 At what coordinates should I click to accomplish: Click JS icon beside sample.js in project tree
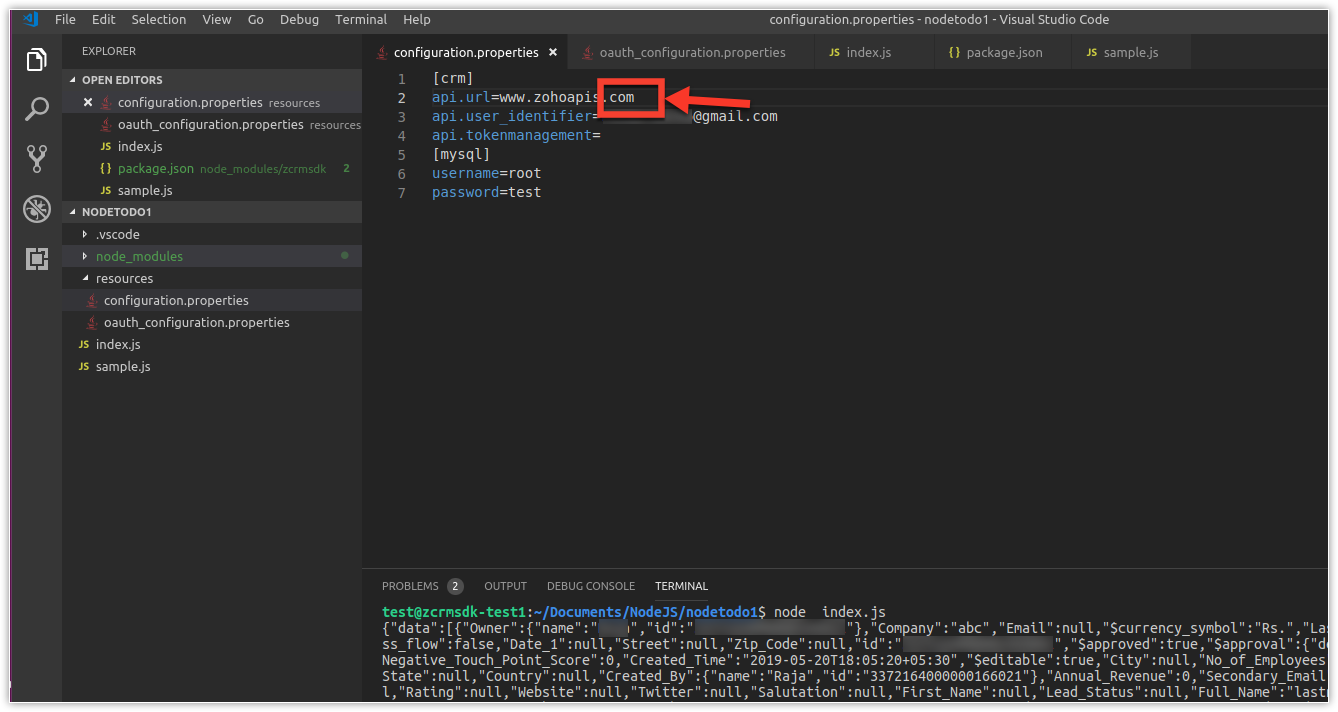click(84, 366)
